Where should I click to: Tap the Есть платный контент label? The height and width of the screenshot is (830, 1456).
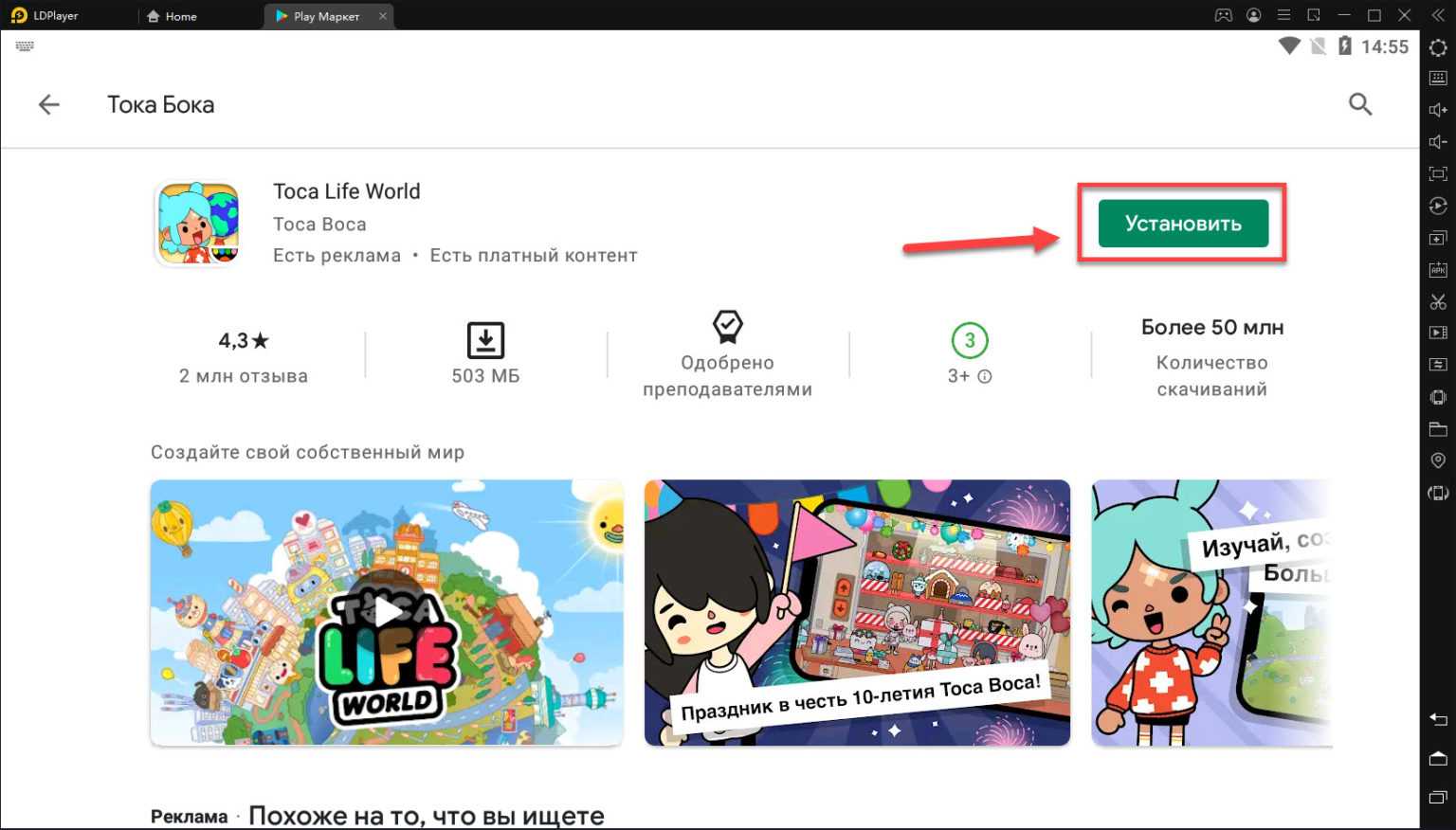click(x=534, y=256)
